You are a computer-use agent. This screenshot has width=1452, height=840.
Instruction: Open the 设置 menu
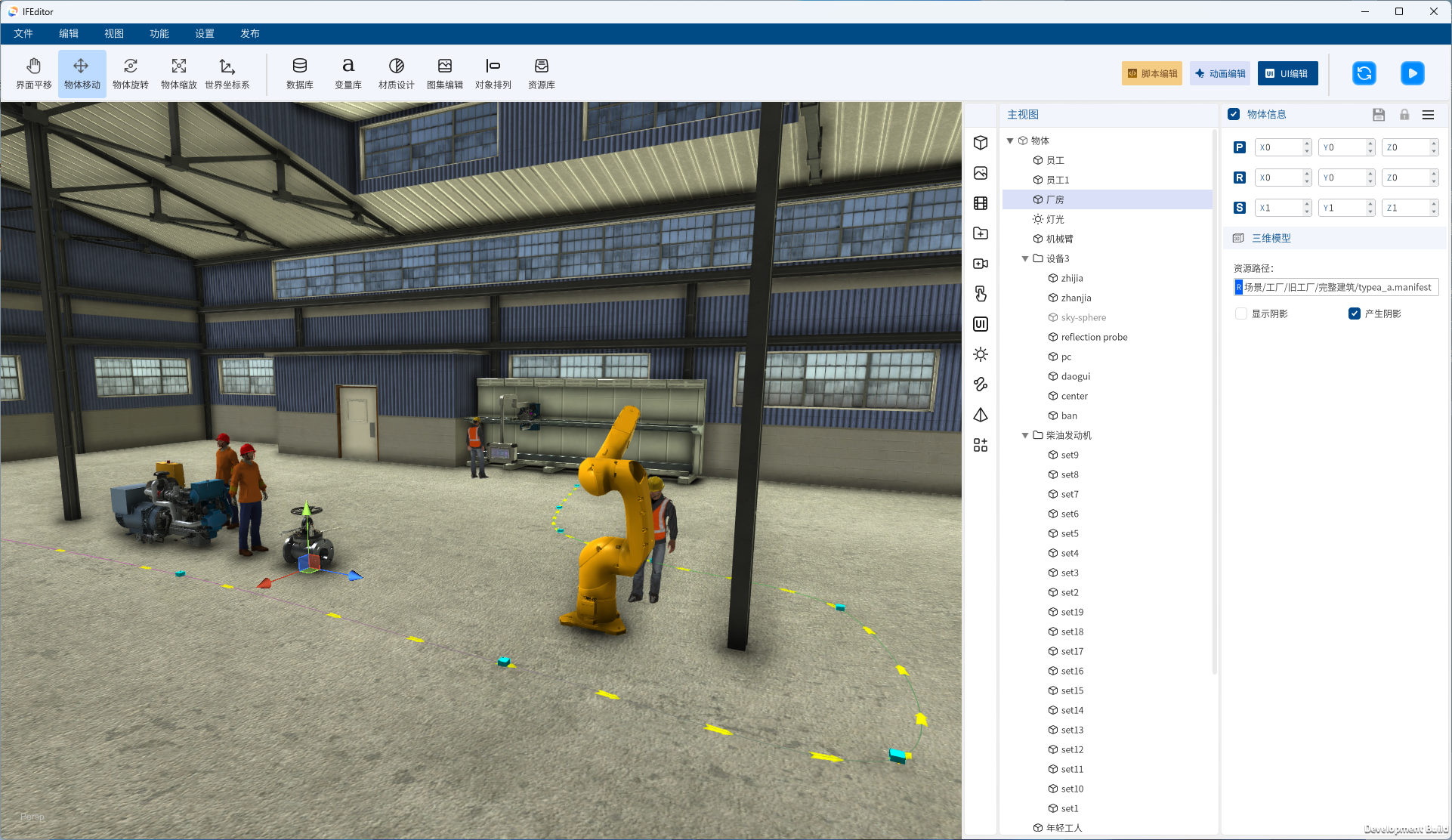pyautogui.click(x=205, y=33)
